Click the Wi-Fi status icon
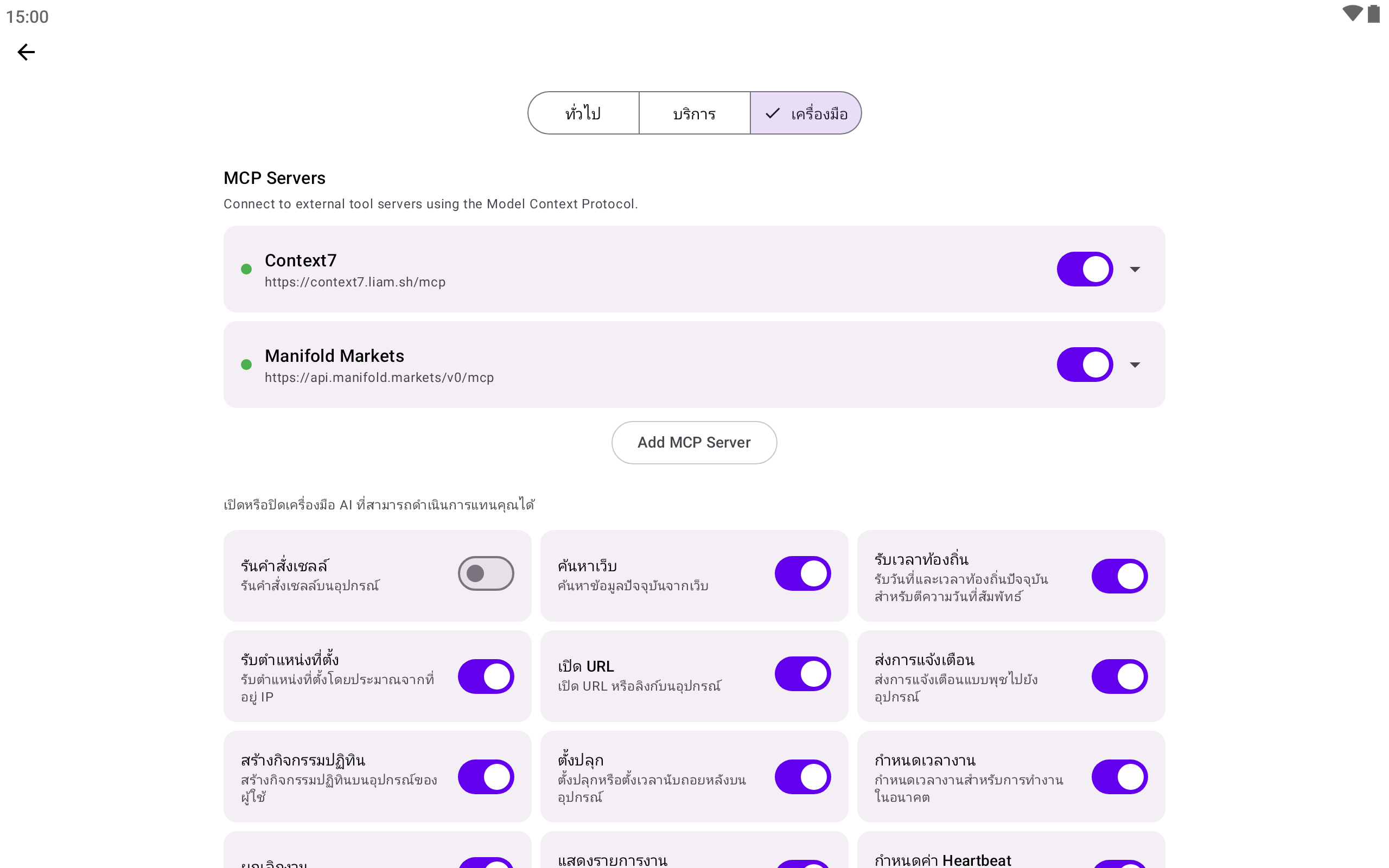The width and height of the screenshot is (1389, 868). (x=1352, y=14)
